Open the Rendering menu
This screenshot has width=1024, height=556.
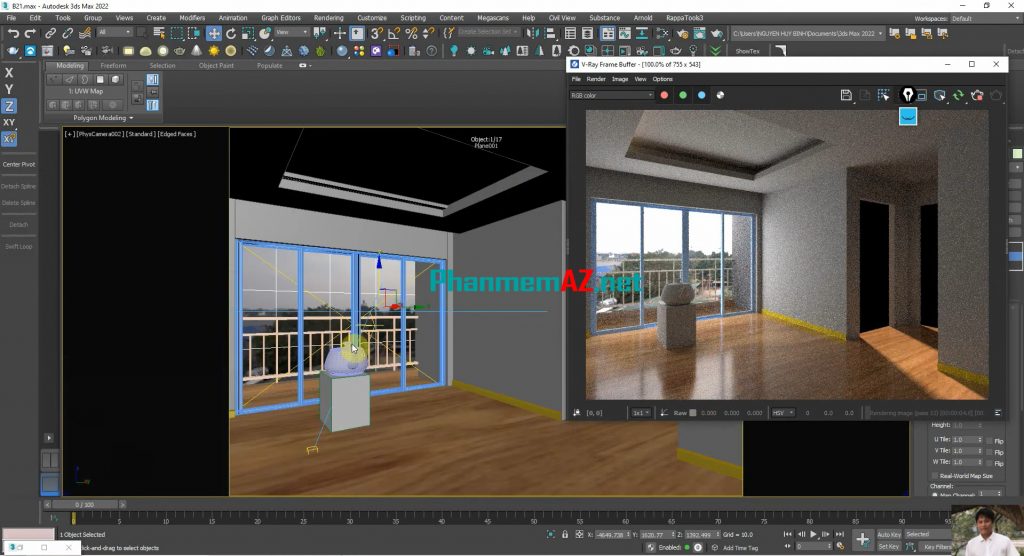[x=328, y=18]
